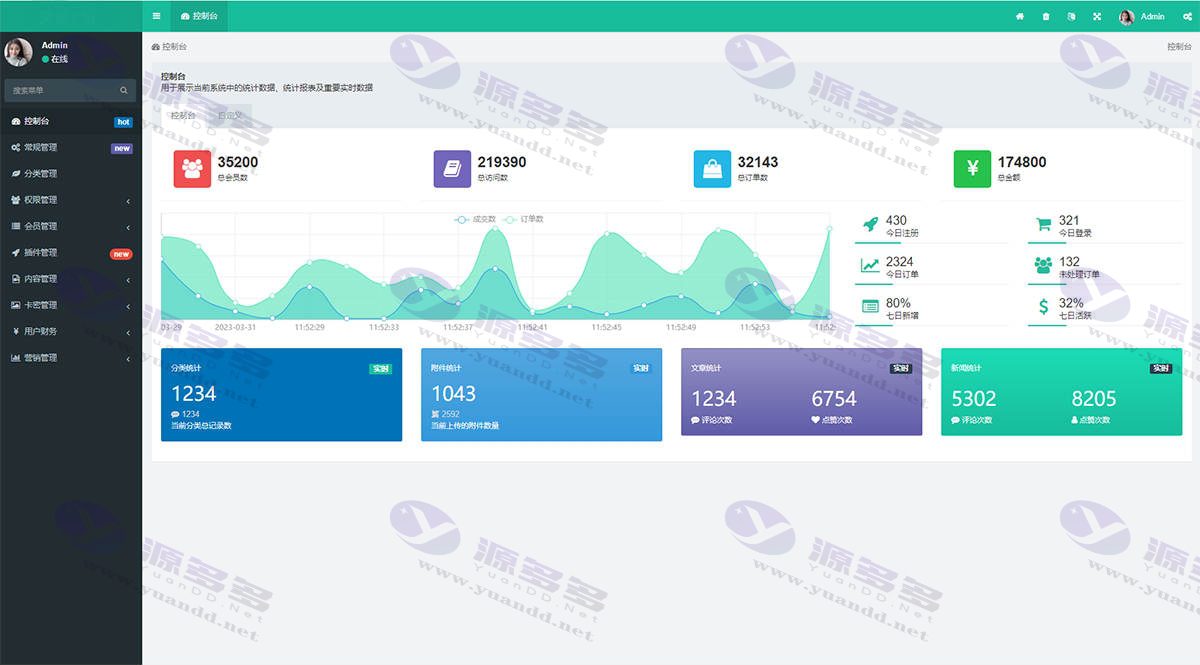This screenshot has width=1200, height=665.
Task: Click the dashboard icon in the breadcrumb
Action: pos(155,47)
